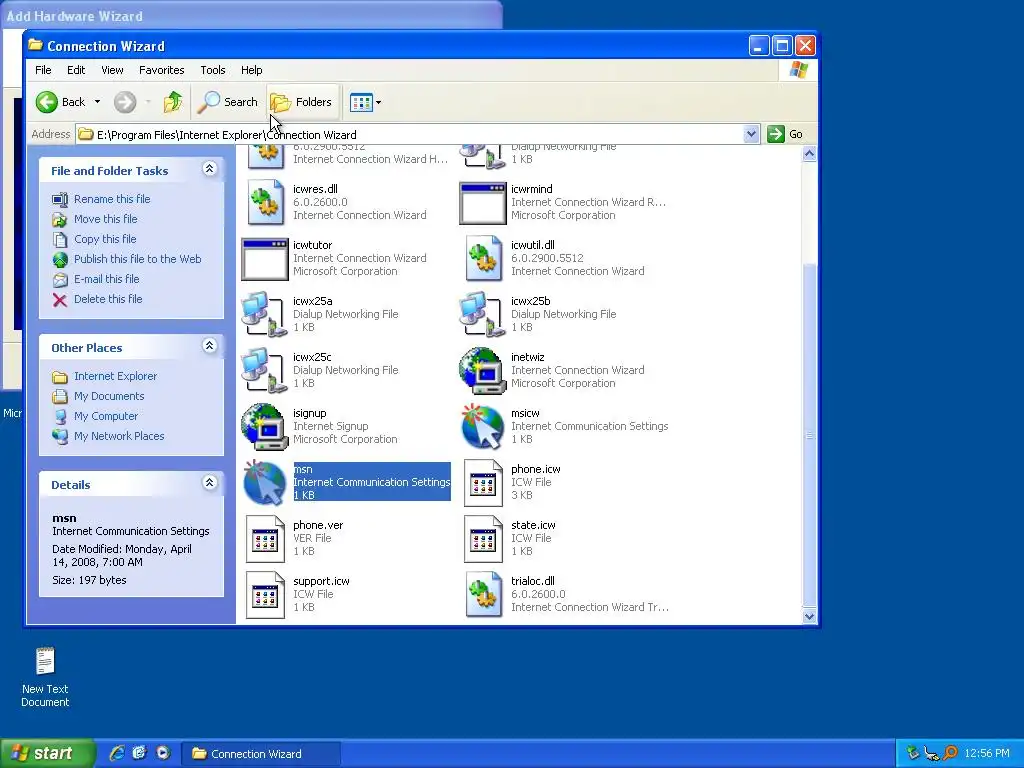
Task: Go to My Network Places link
Action: (x=119, y=436)
